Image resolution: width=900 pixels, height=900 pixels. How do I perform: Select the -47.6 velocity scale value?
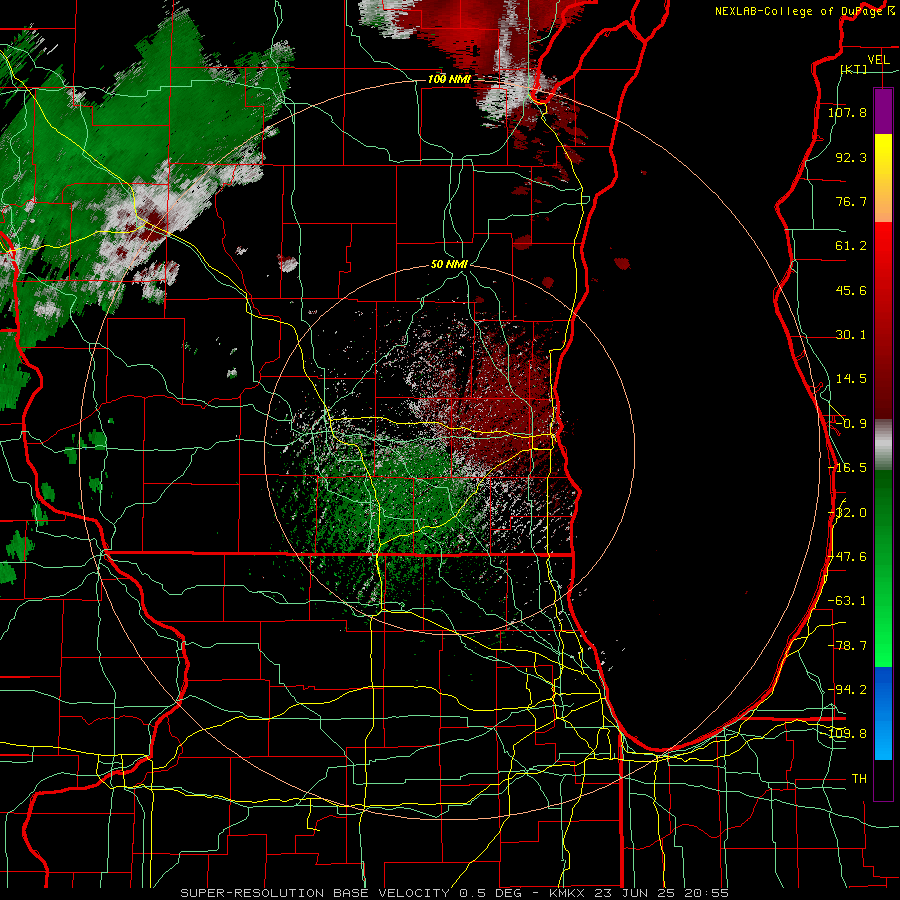point(847,557)
